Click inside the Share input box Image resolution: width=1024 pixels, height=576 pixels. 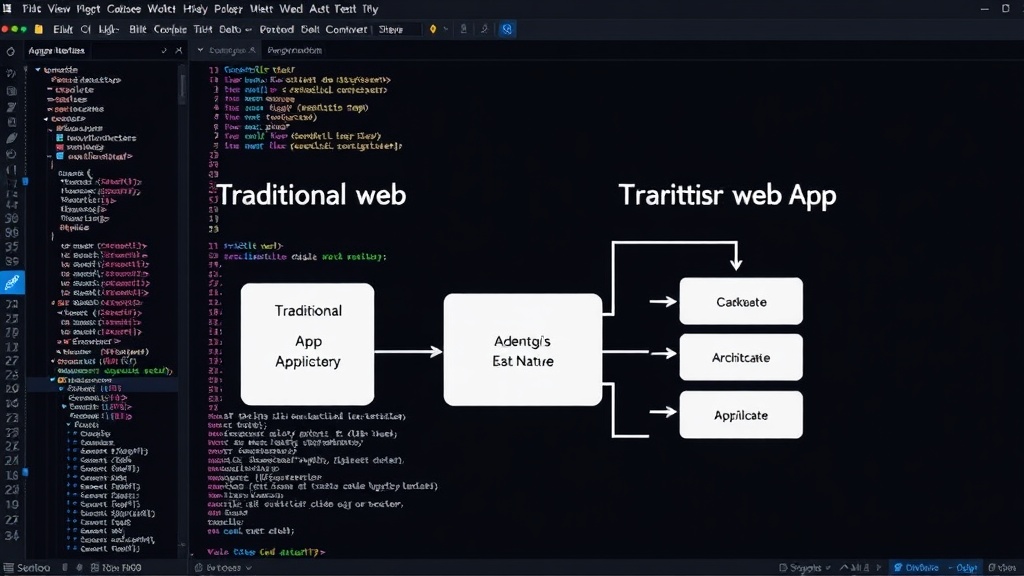[x=398, y=29]
